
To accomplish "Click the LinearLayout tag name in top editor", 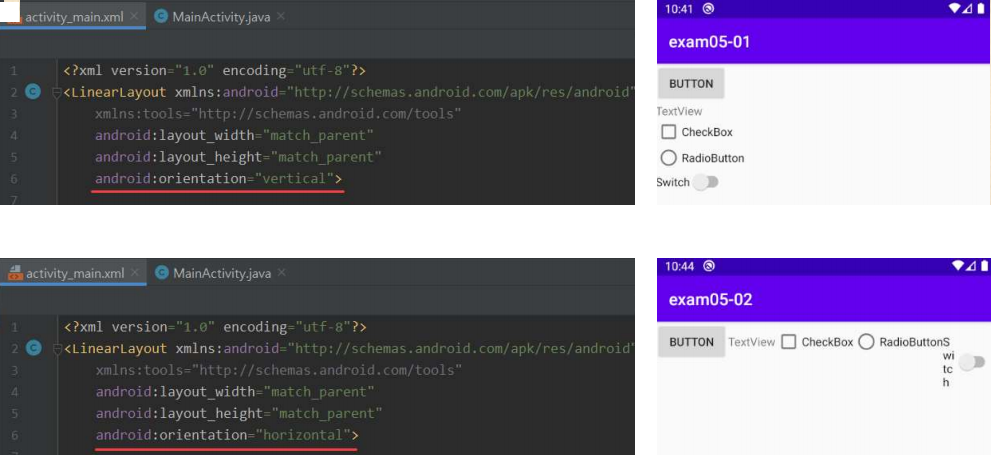I will pyautogui.click(x=119, y=92).
